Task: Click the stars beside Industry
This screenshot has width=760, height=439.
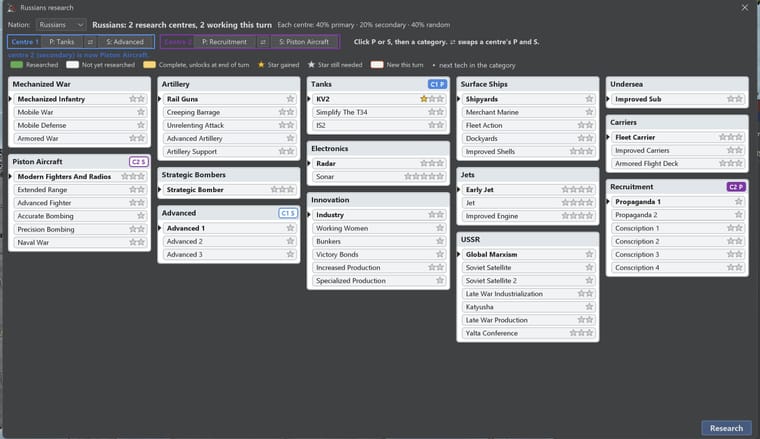Action: click(436, 215)
